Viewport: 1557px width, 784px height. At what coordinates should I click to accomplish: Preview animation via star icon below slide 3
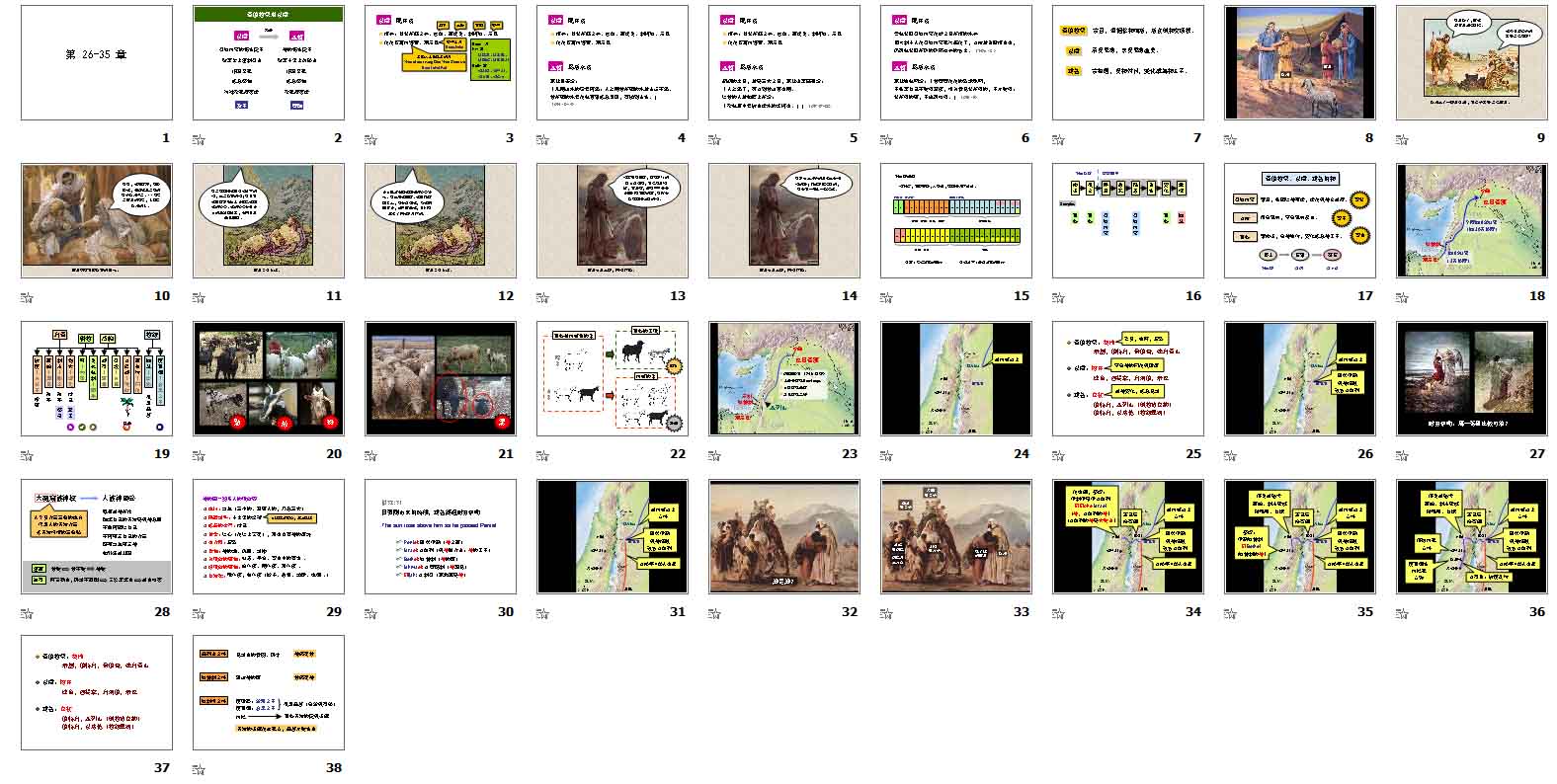pos(371,139)
